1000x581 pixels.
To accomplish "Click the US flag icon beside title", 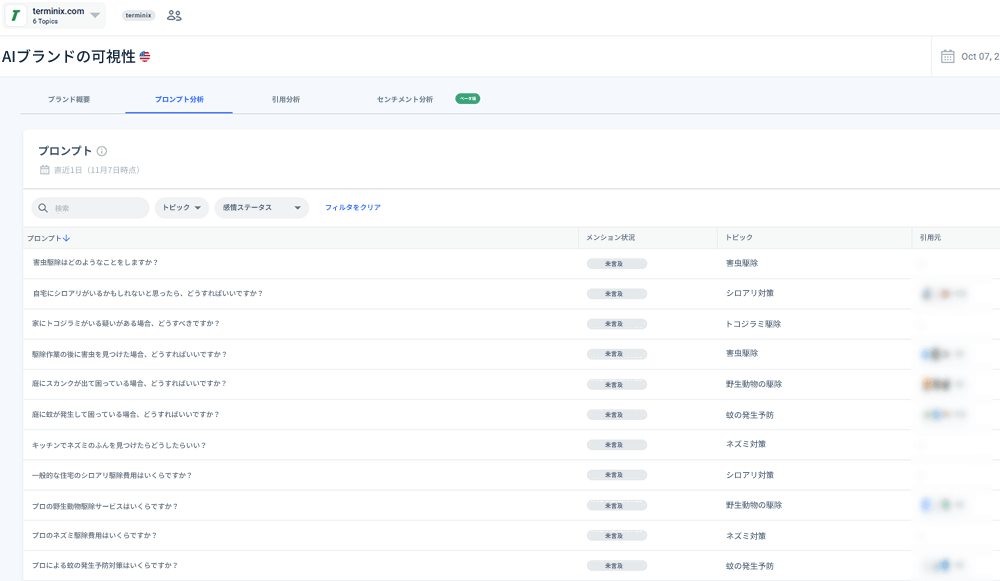I will pos(145,57).
